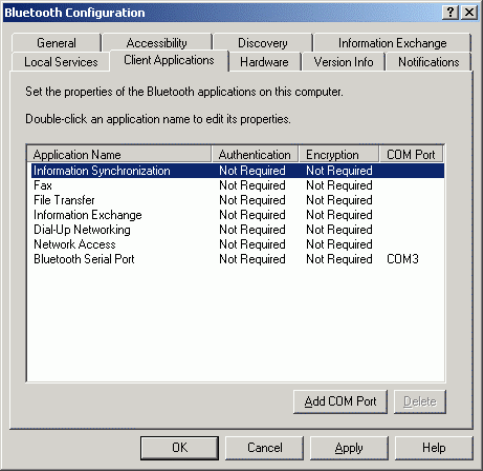Switch to the Hardware tab
The image size is (483, 471).
tap(264, 62)
